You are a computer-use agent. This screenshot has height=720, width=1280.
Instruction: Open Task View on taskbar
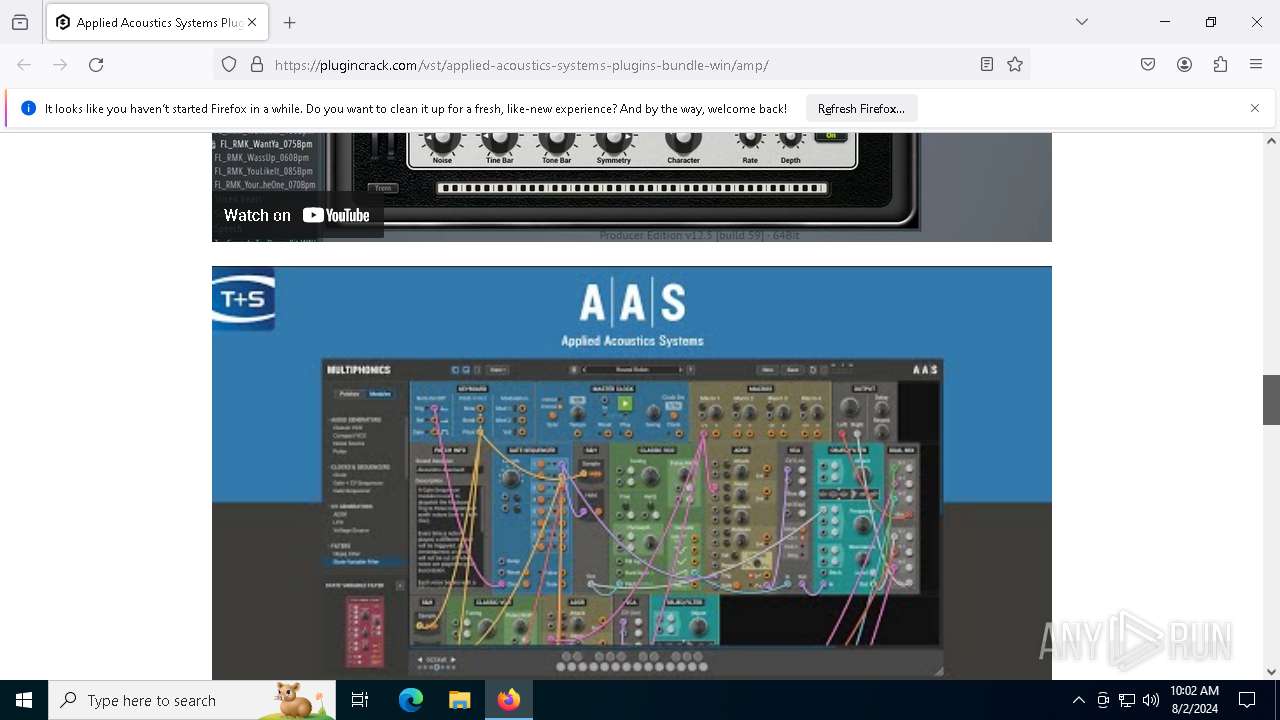pos(360,700)
